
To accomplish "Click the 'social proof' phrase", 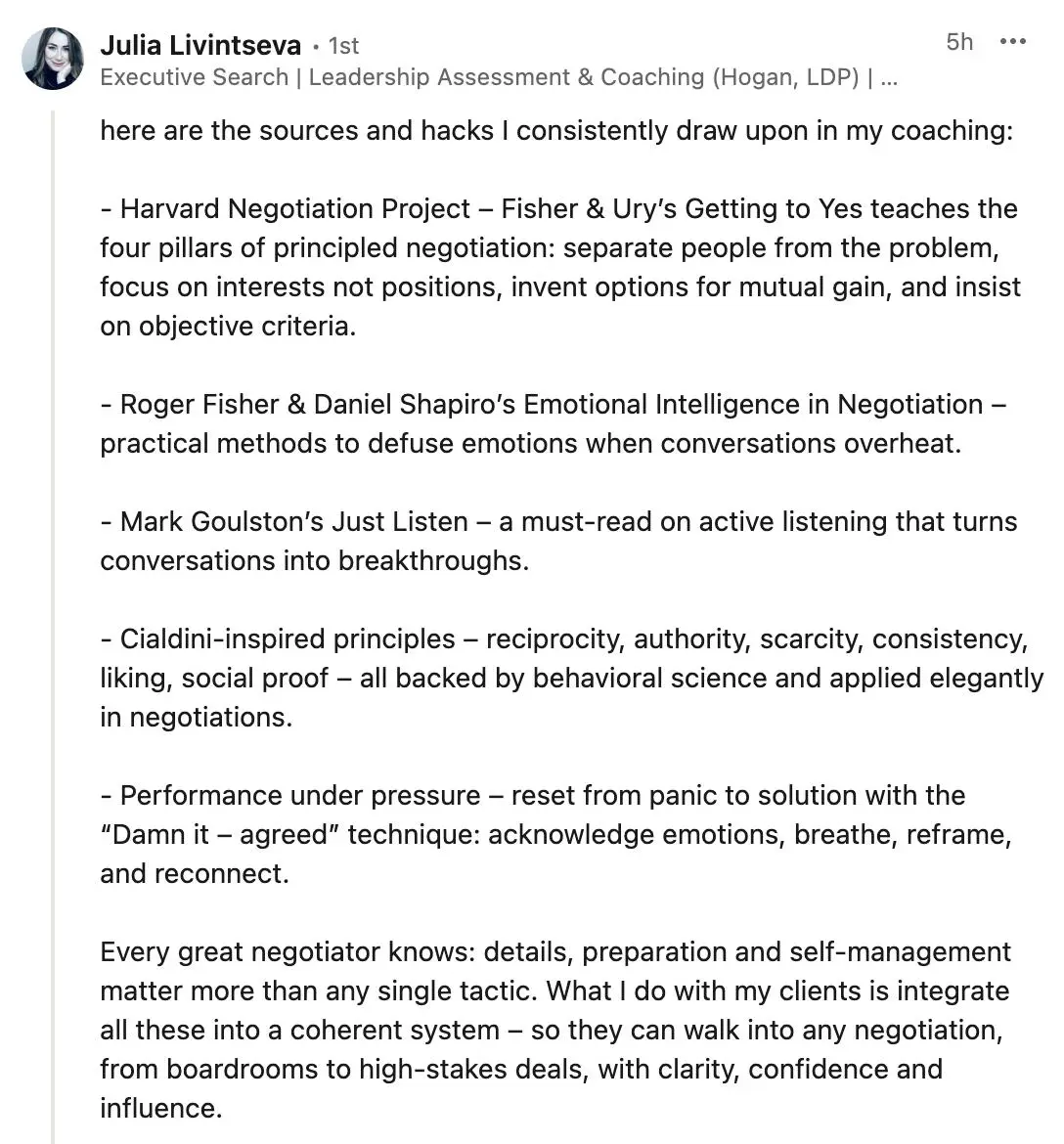I will 255,678.
